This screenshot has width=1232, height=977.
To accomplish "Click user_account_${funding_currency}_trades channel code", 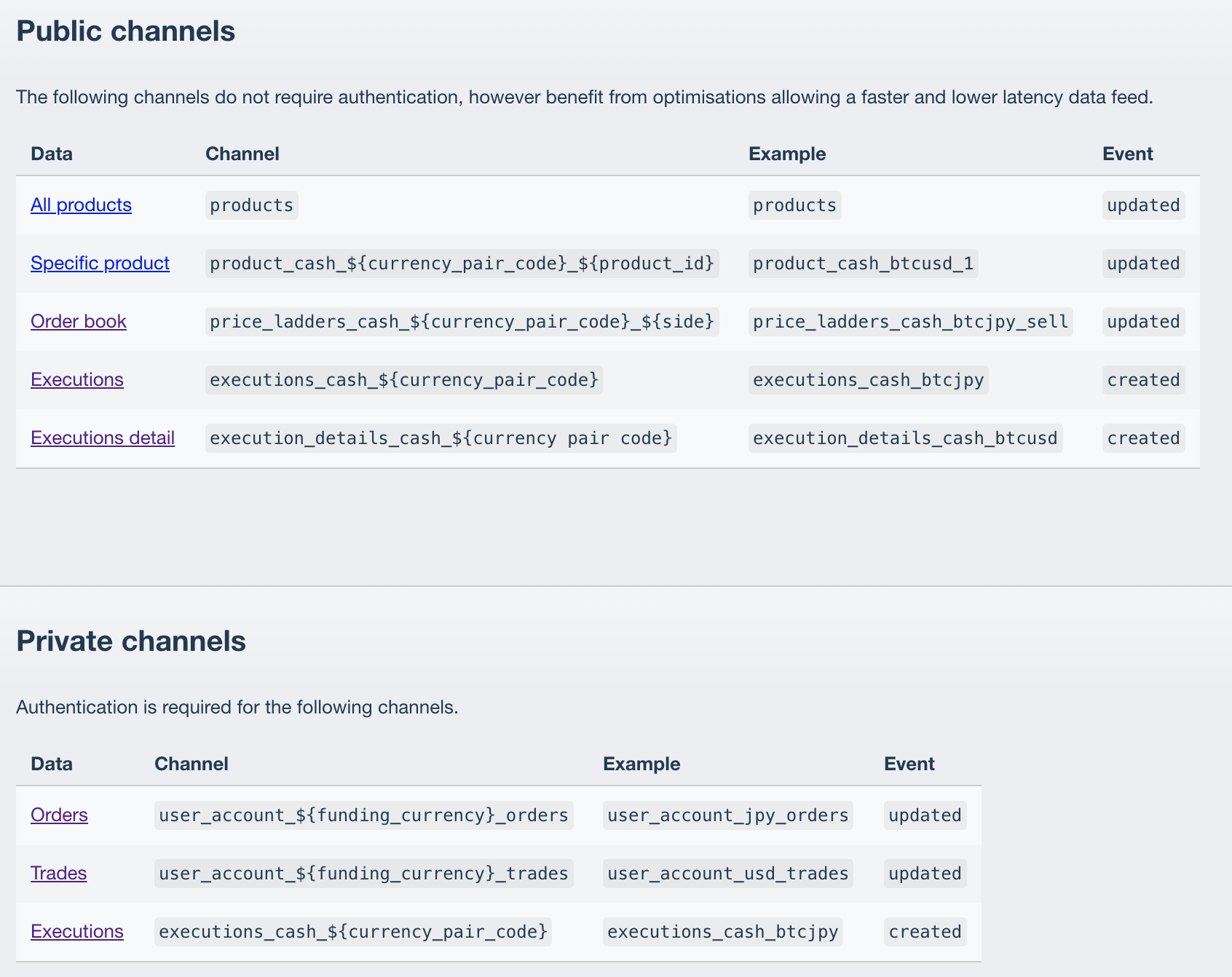I will click(x=364, y=874).
